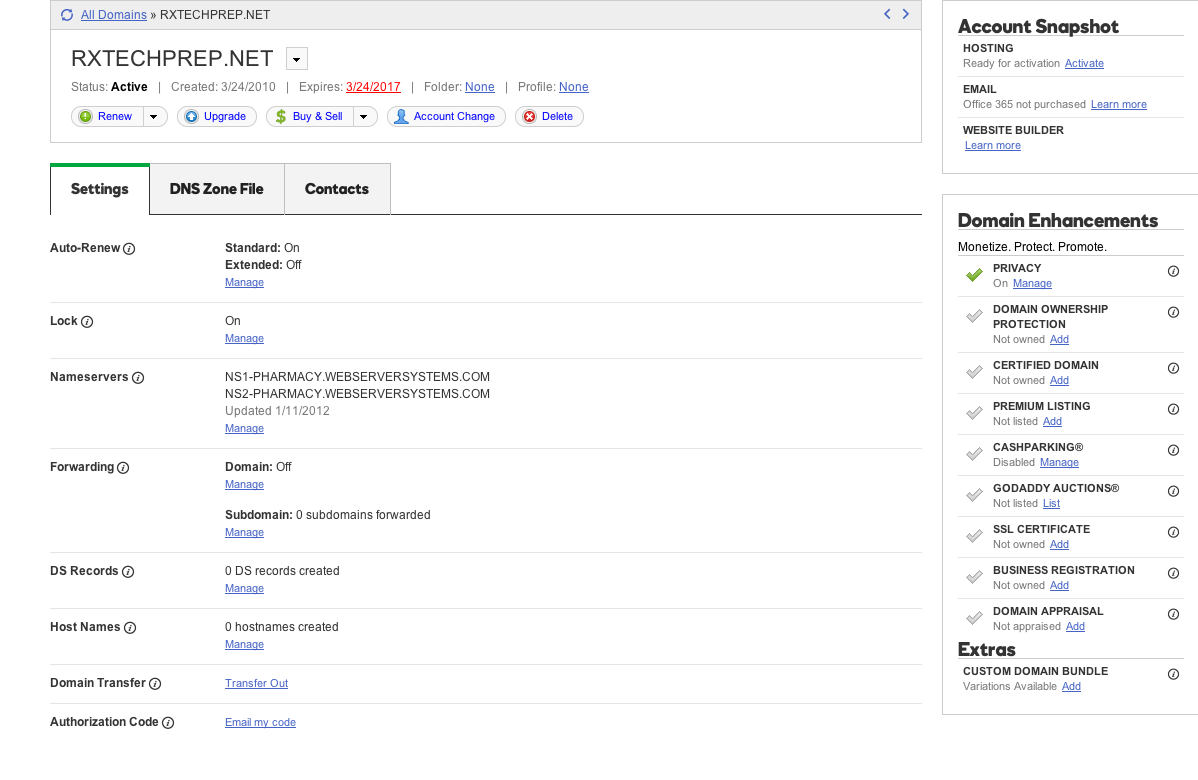This screenshot has width=1198, height=780.
Task: Go to previous domain arrow
Action: pyautogui.click(x=887, y=14)
